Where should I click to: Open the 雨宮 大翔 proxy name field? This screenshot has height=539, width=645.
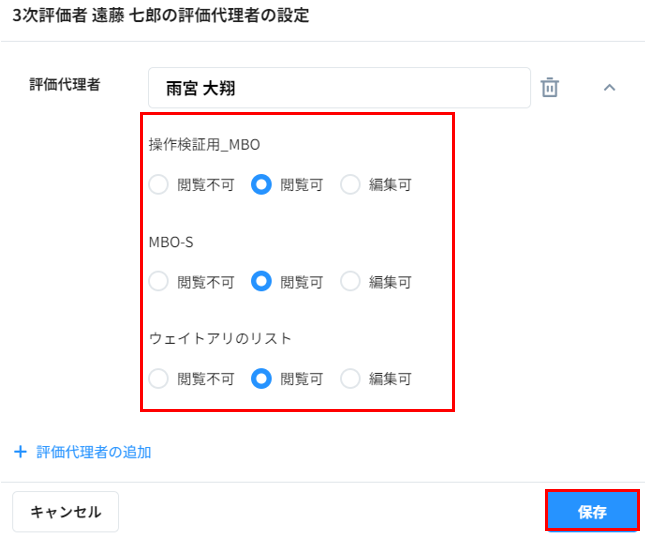click(338, 88)
